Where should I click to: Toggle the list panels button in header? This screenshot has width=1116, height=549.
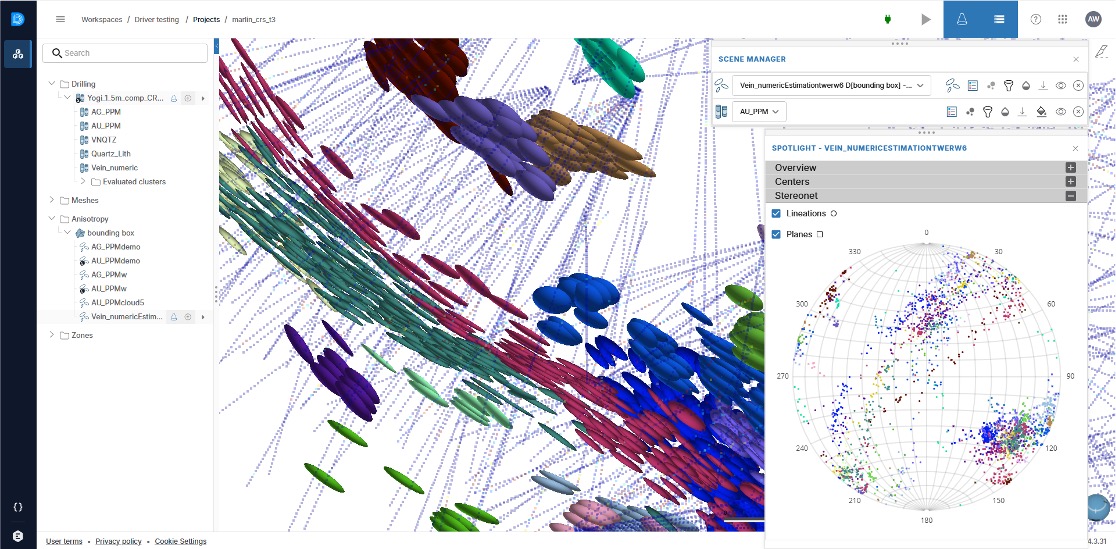999,19
